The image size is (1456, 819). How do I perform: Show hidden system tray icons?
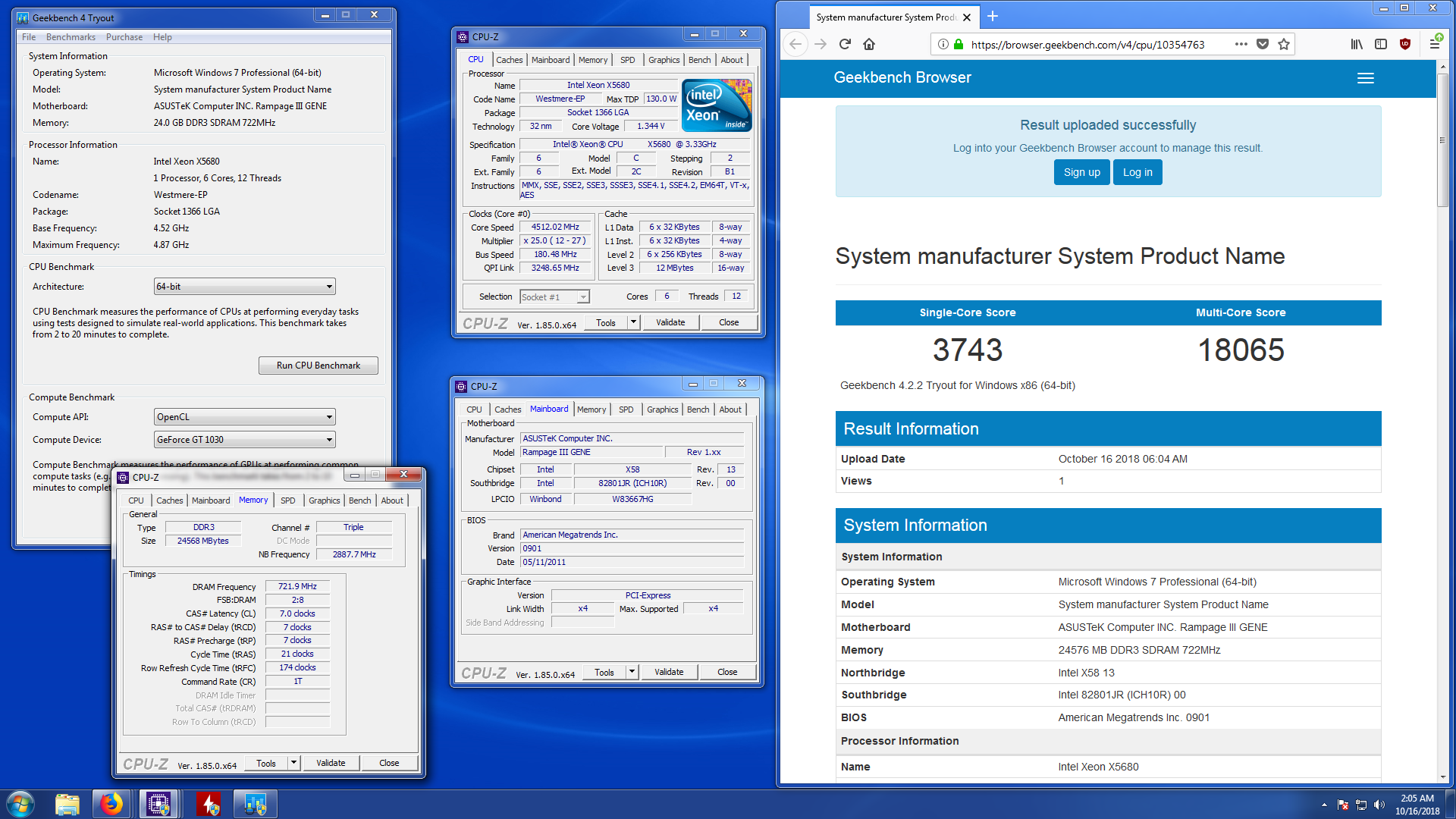[1324, 805]
